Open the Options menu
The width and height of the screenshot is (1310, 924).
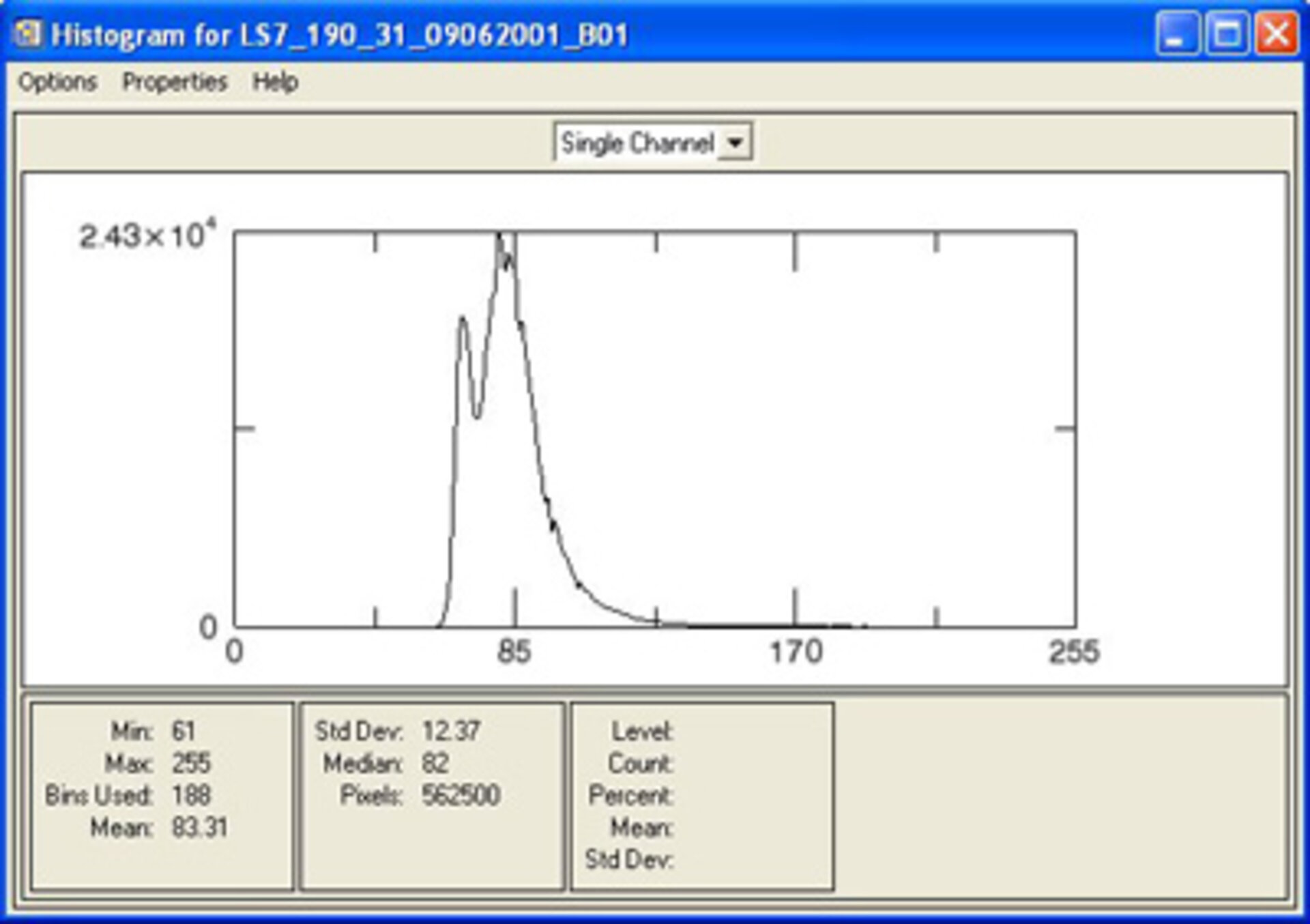[57, 83]
